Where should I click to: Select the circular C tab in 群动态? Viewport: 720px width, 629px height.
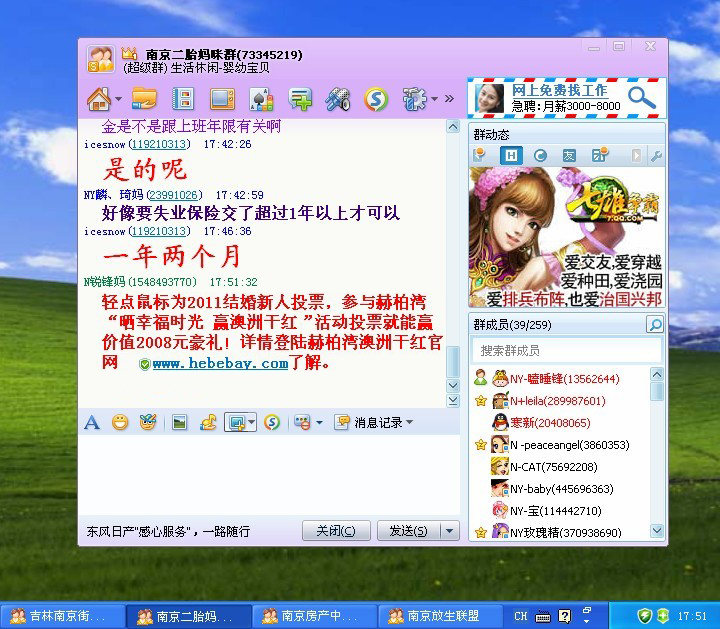tap(540, 156)
